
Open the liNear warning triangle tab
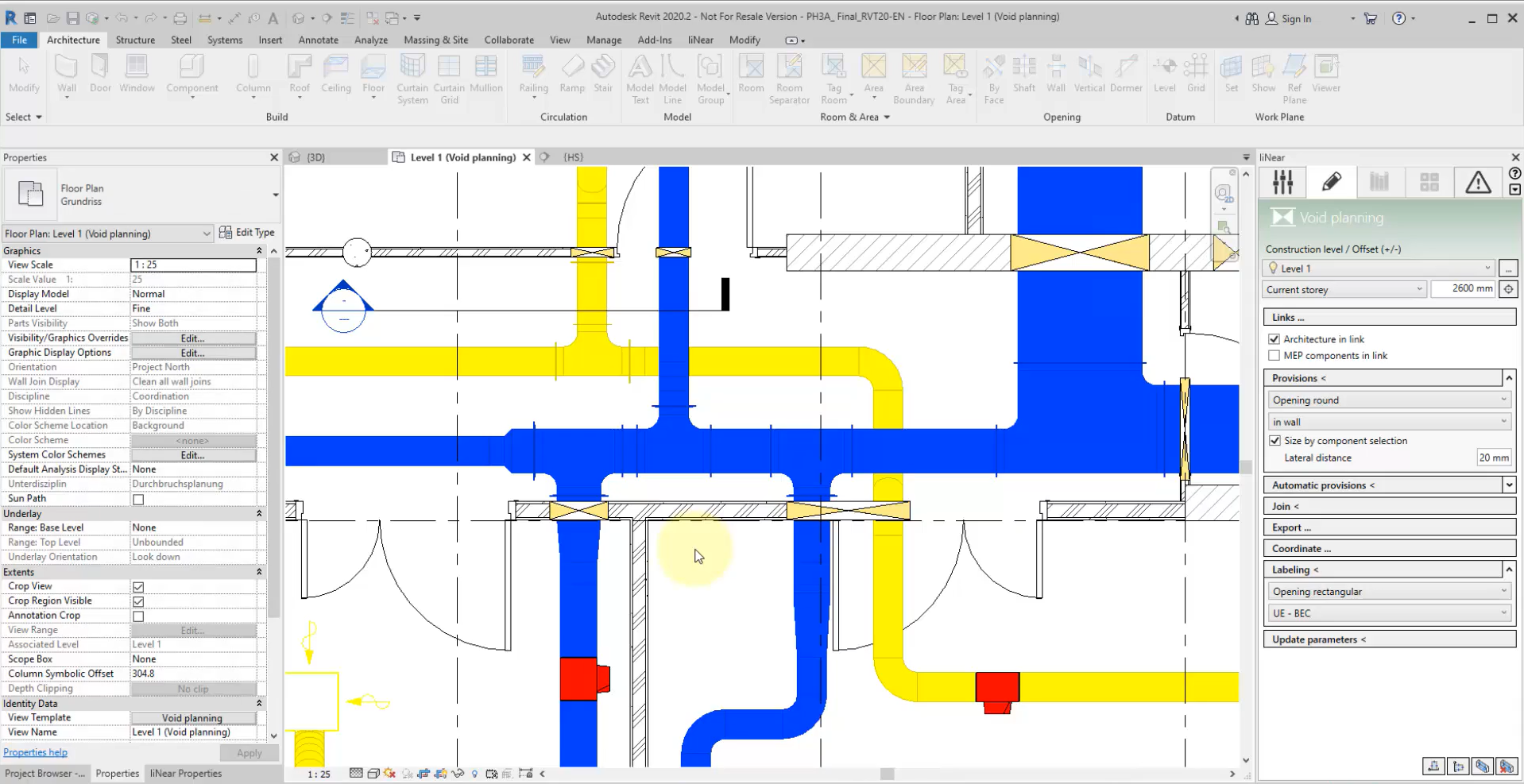click(x=1477, y=183)
